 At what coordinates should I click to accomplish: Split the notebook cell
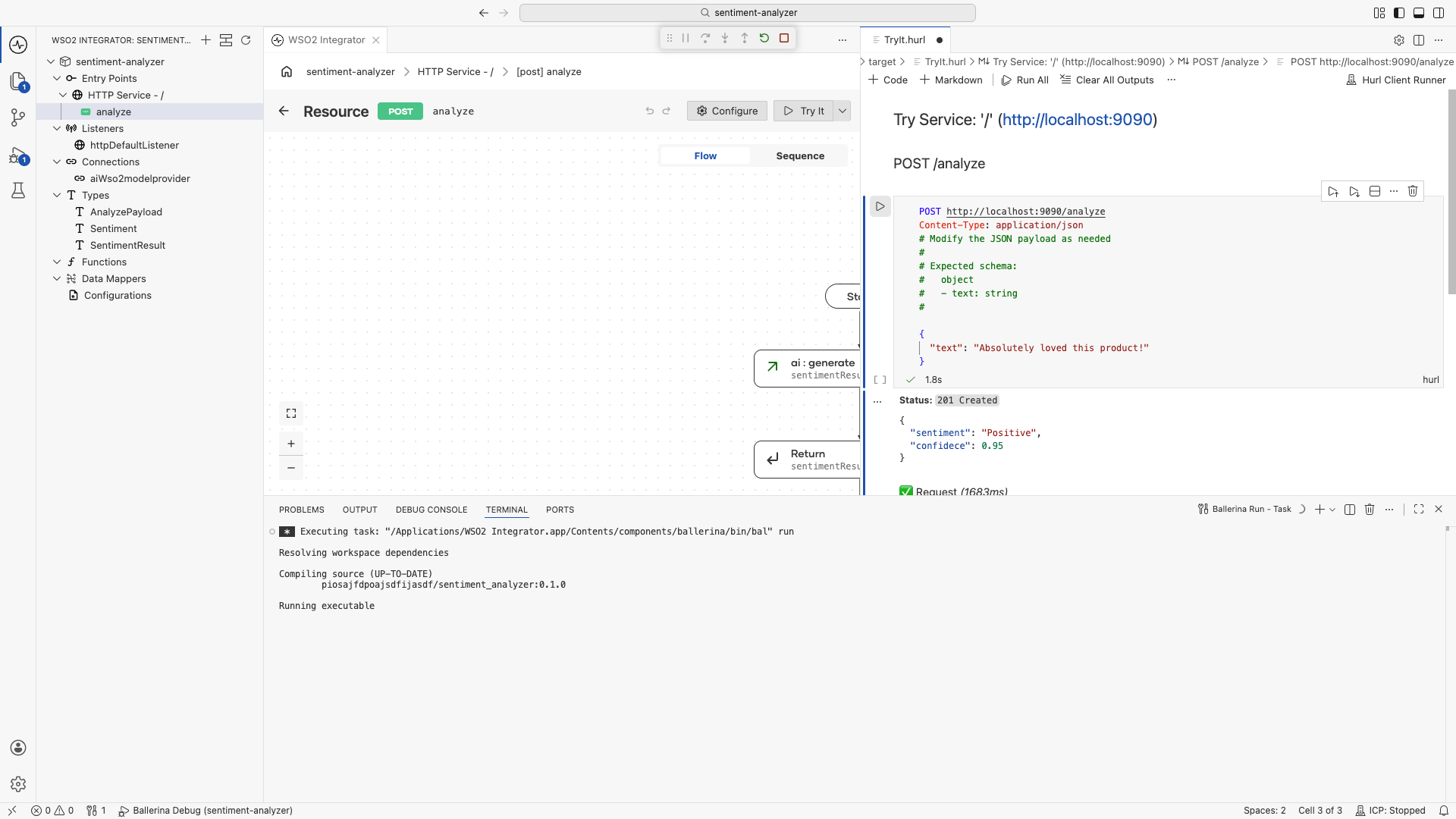point(1375,192)
